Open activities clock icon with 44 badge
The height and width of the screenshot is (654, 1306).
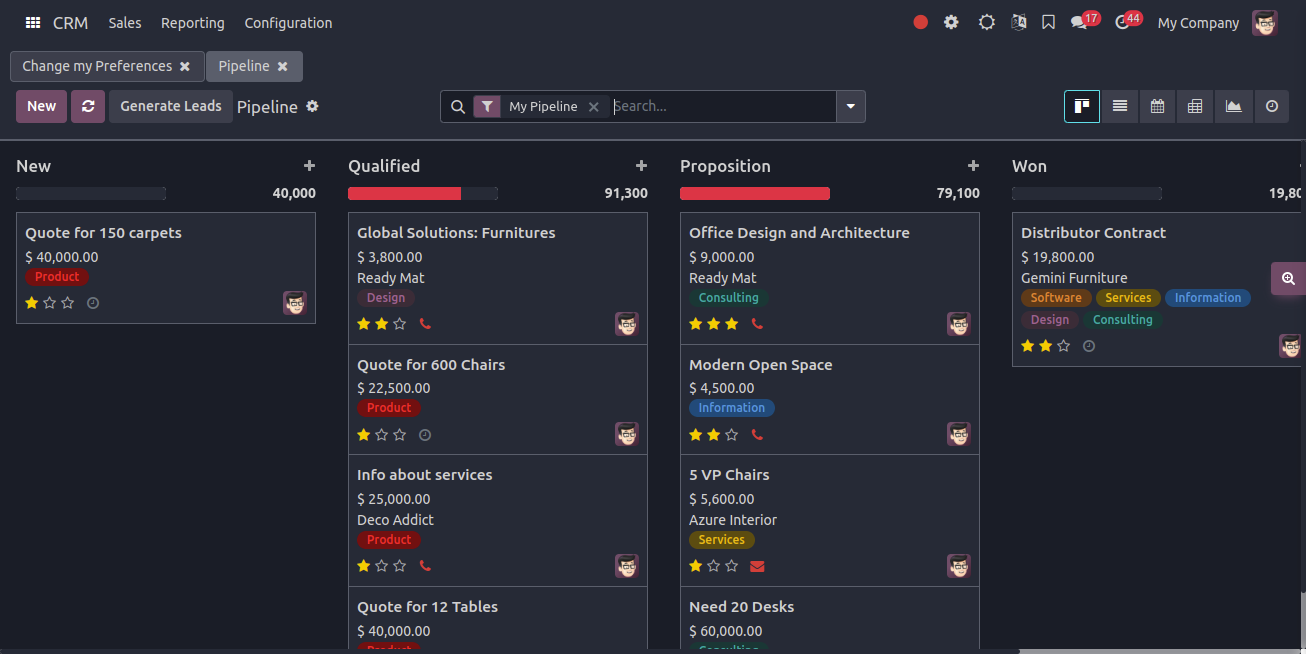(x=1128, y=21)
